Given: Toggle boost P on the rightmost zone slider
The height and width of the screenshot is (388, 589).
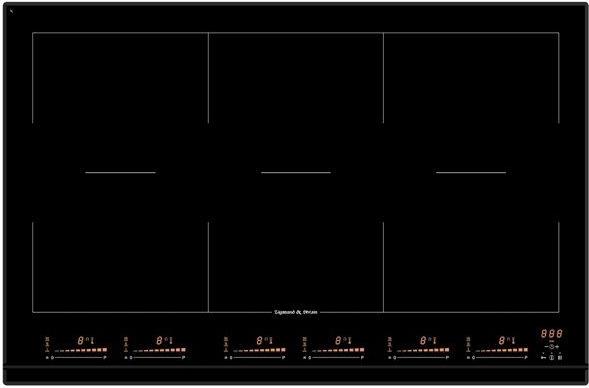Looking at the screenshot, I should [x=526, y=358].
